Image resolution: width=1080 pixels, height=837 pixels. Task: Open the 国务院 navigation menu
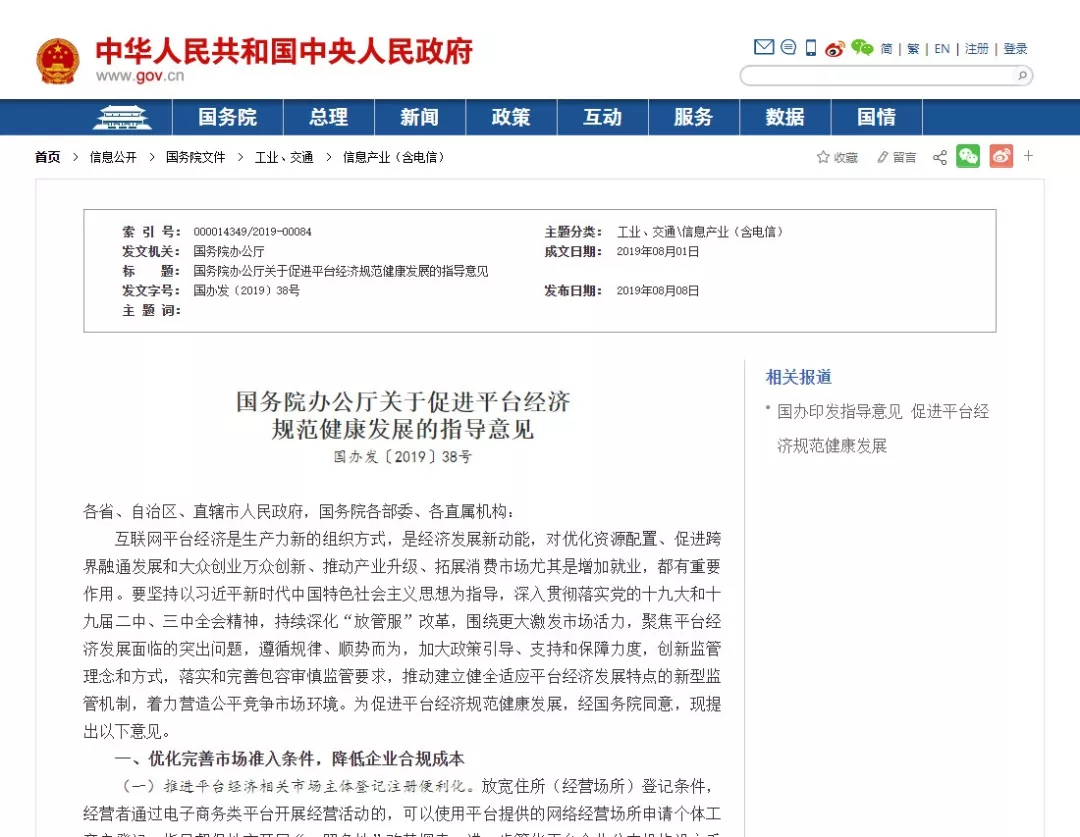tap(227, 117)
